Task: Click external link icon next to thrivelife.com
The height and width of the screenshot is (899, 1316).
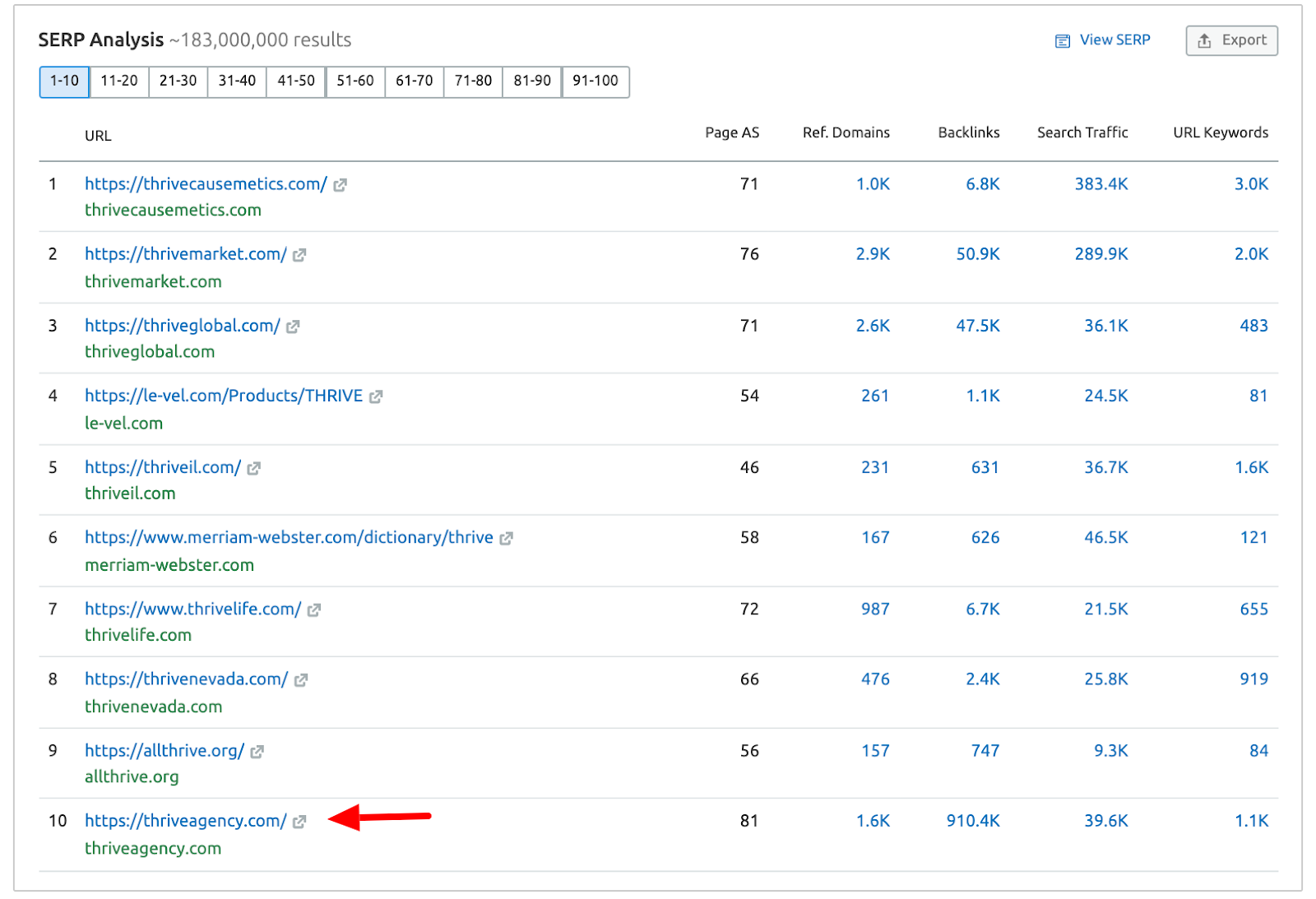Action: [314, 609]
